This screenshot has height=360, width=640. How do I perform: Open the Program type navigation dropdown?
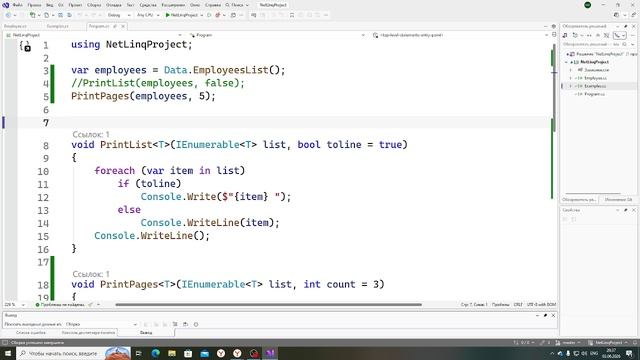tap(277, 35)
